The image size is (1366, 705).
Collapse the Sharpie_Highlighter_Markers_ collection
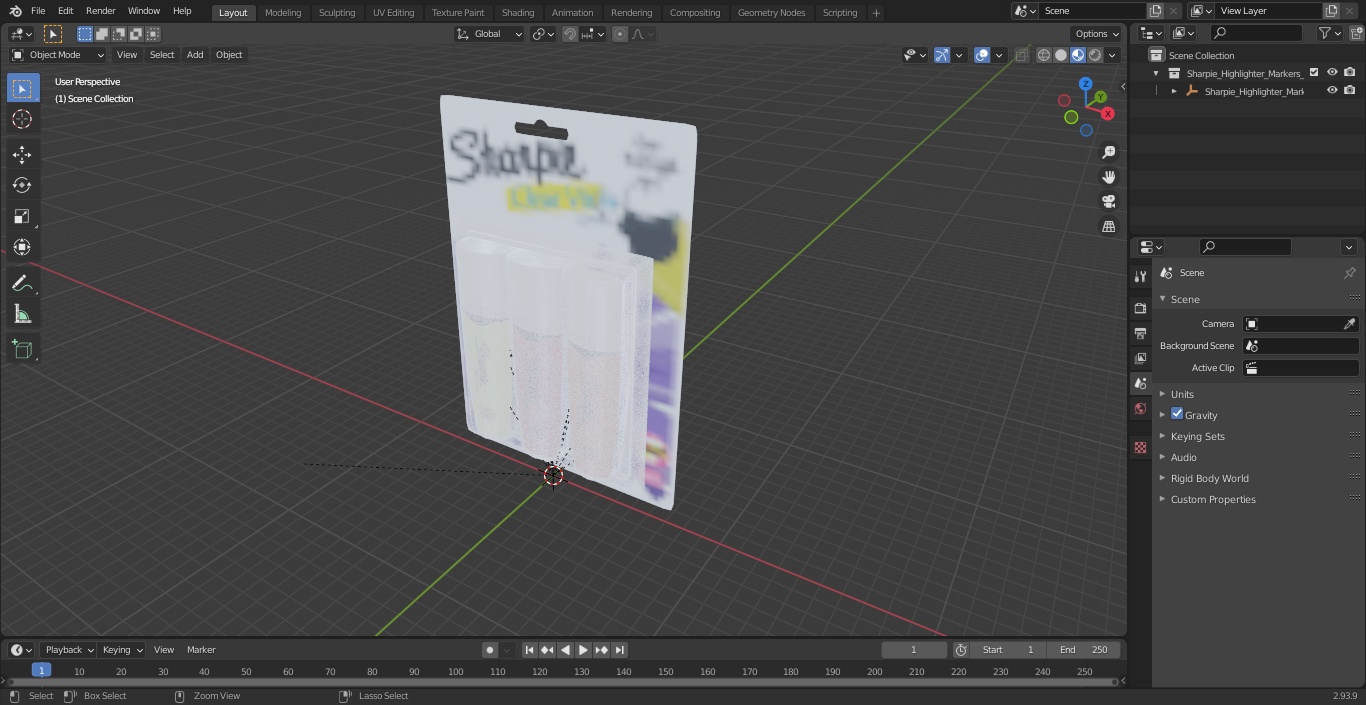pos(1156,73)
